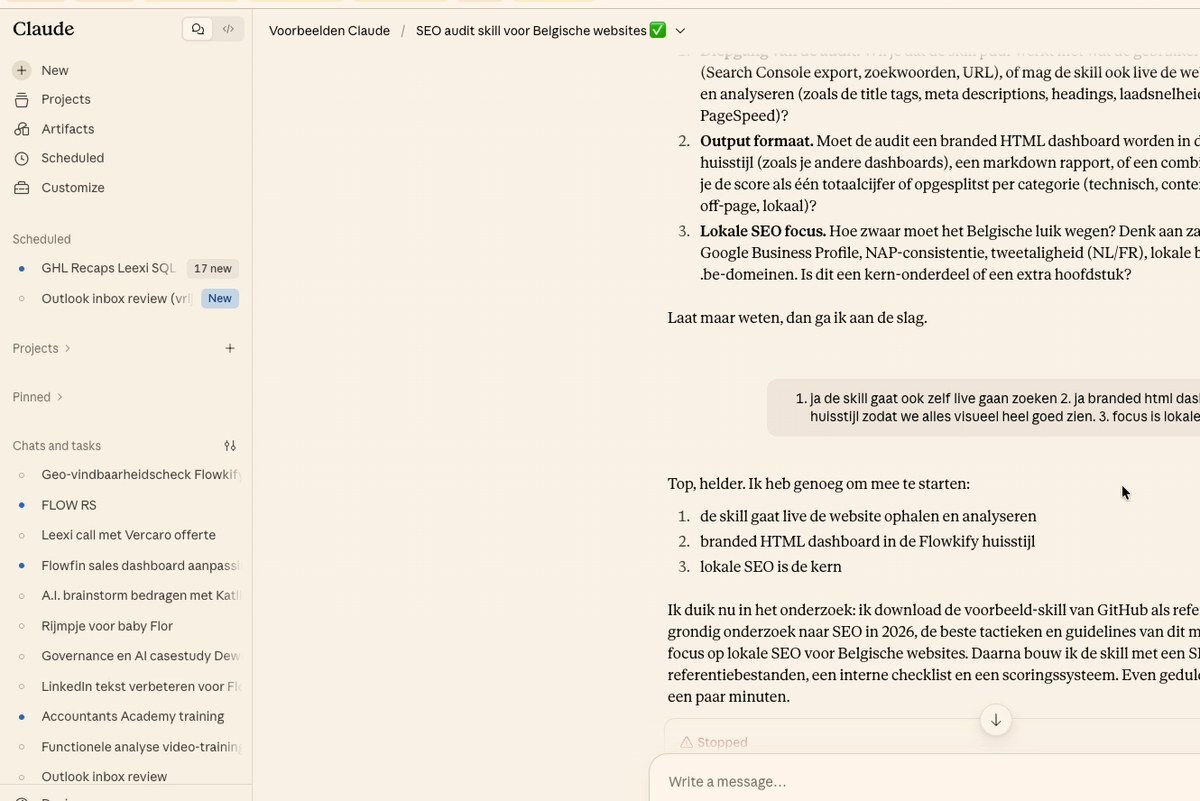Click the 'Lokale SEO focus.' bold heading
This screenshot has height=801, width=1200.
coord(763,231)
